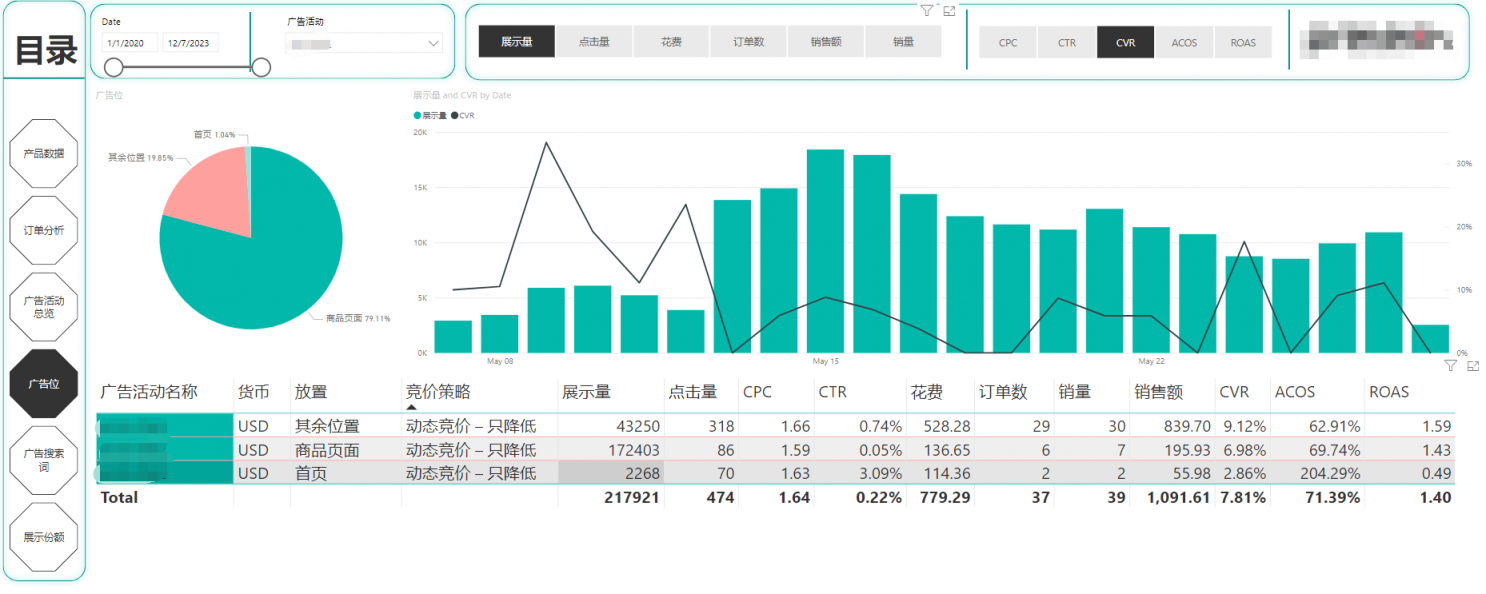Click the 销售额 metric button
The width and height of the screenshot is (1486, 594).
pyautogui.click(x=825, y=42)
